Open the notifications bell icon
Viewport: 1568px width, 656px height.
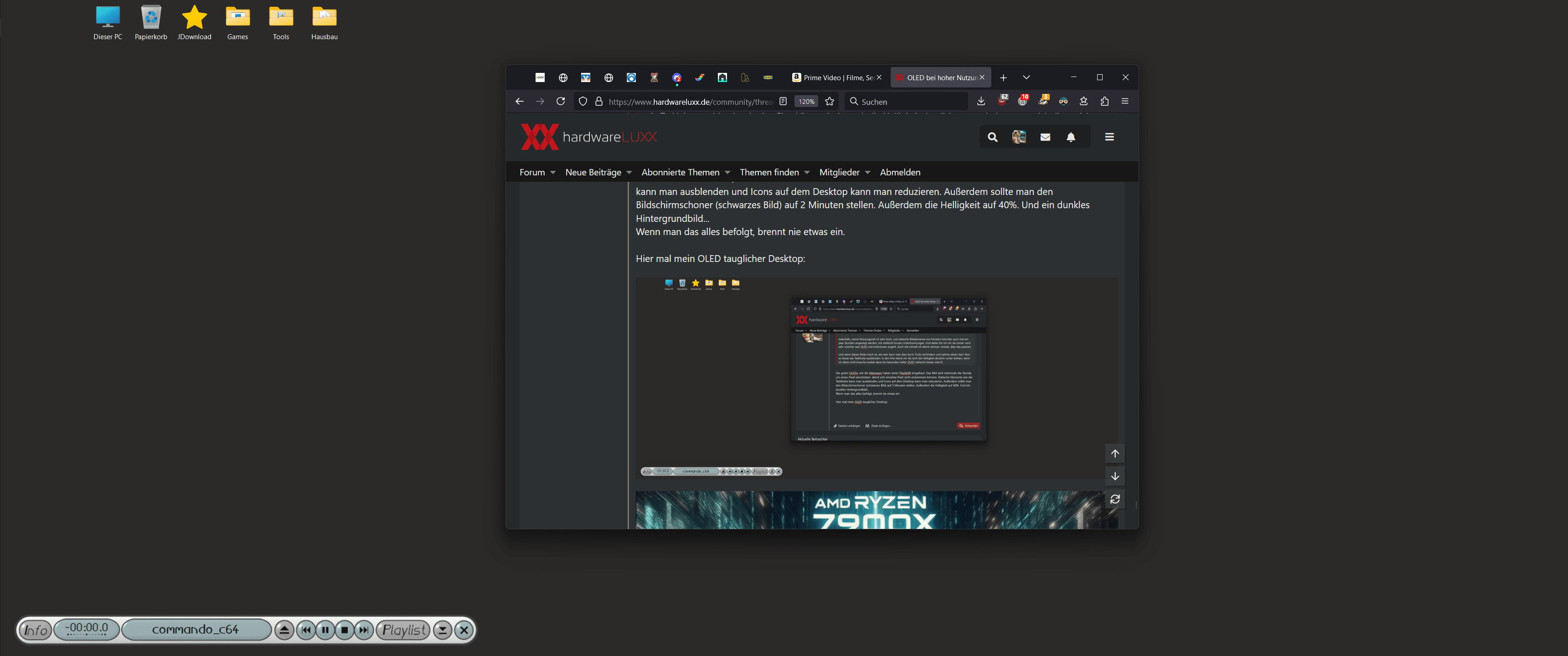point(1071,137)
